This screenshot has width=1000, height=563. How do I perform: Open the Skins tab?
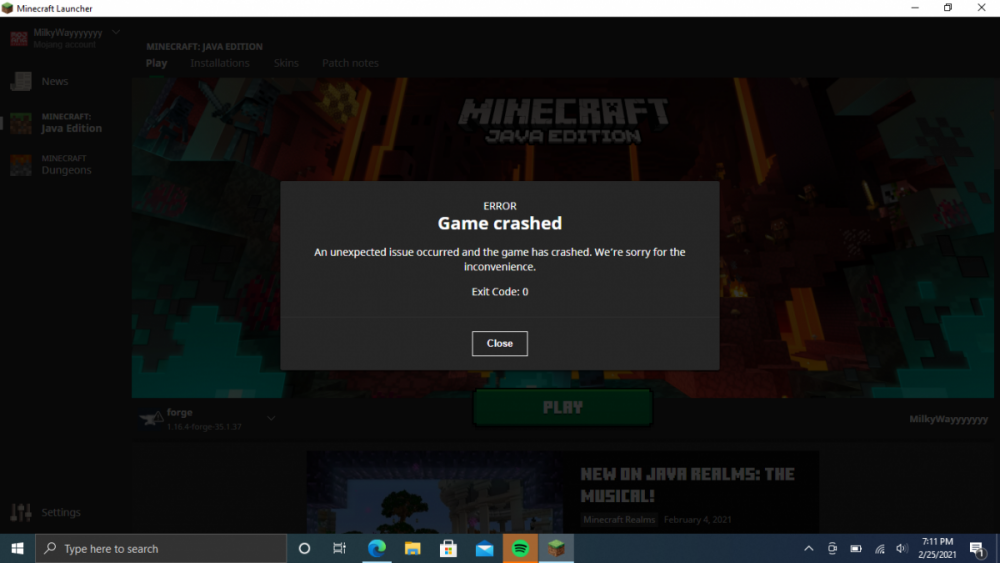click(x=286, y=63)
